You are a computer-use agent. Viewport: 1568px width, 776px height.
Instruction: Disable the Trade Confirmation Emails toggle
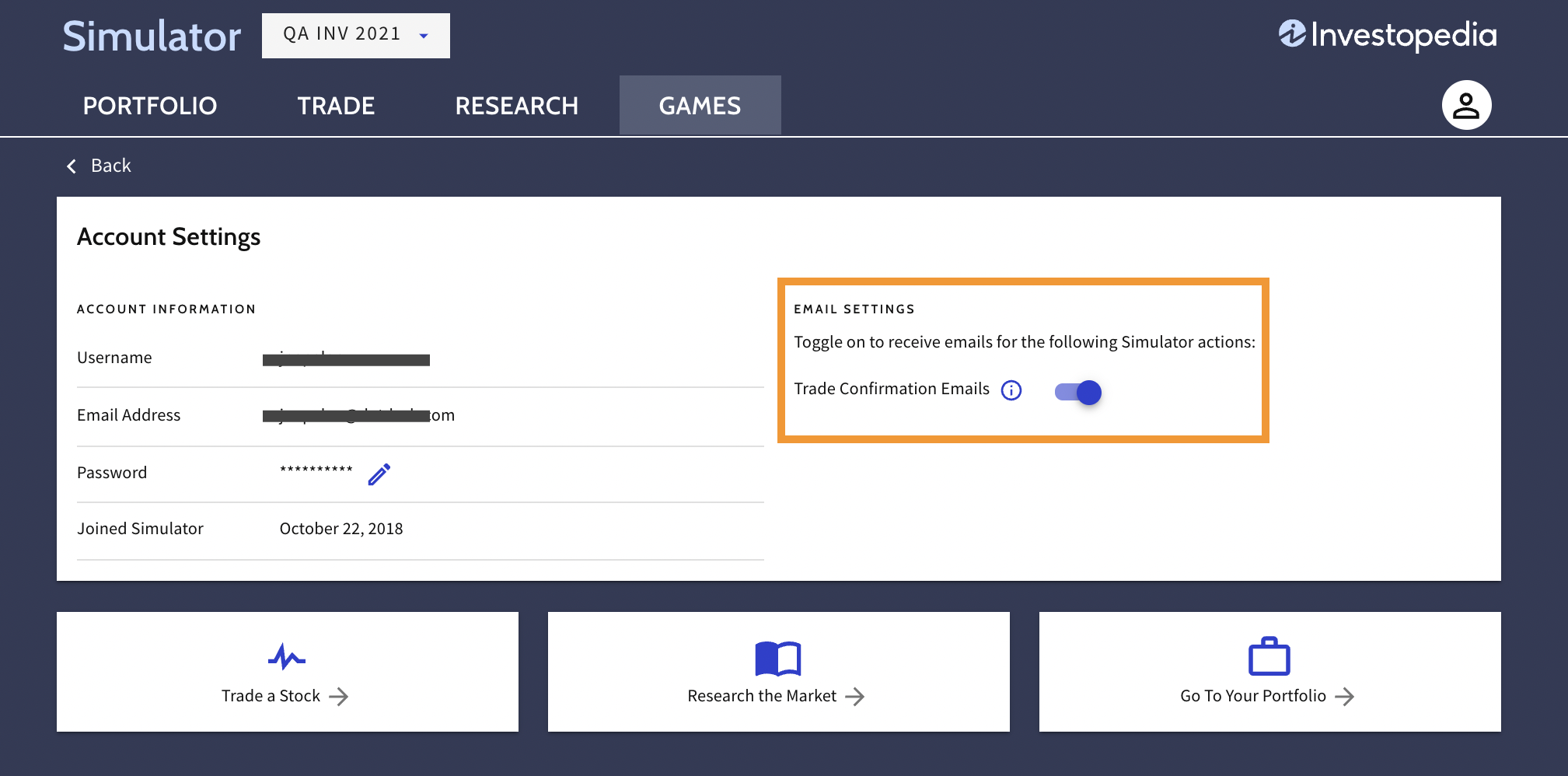pos(1078,393)
